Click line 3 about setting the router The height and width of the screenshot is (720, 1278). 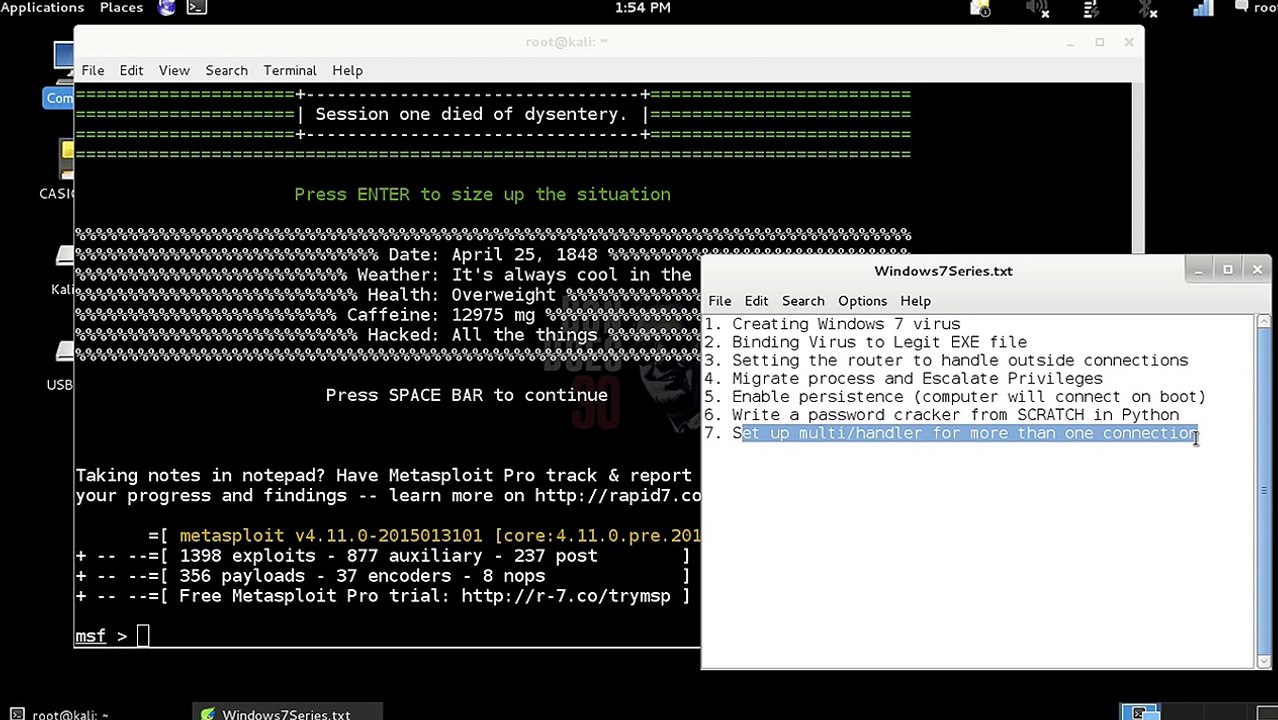(946, 360)
